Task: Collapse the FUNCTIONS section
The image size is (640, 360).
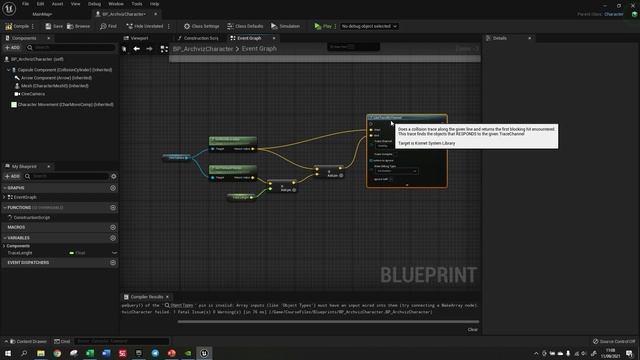Action: point(5,208)
